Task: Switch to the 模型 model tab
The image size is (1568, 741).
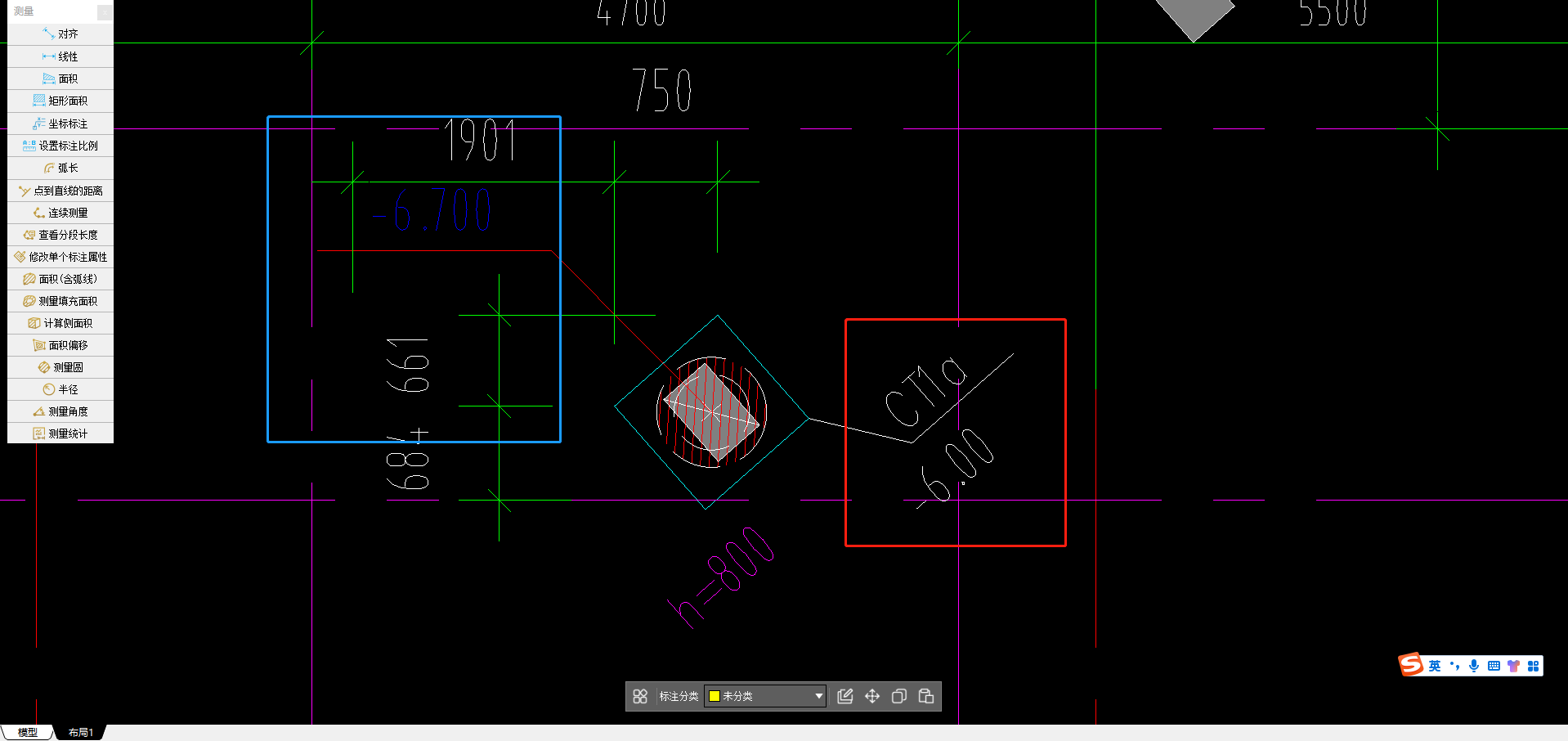Action: tap(28, 733)
